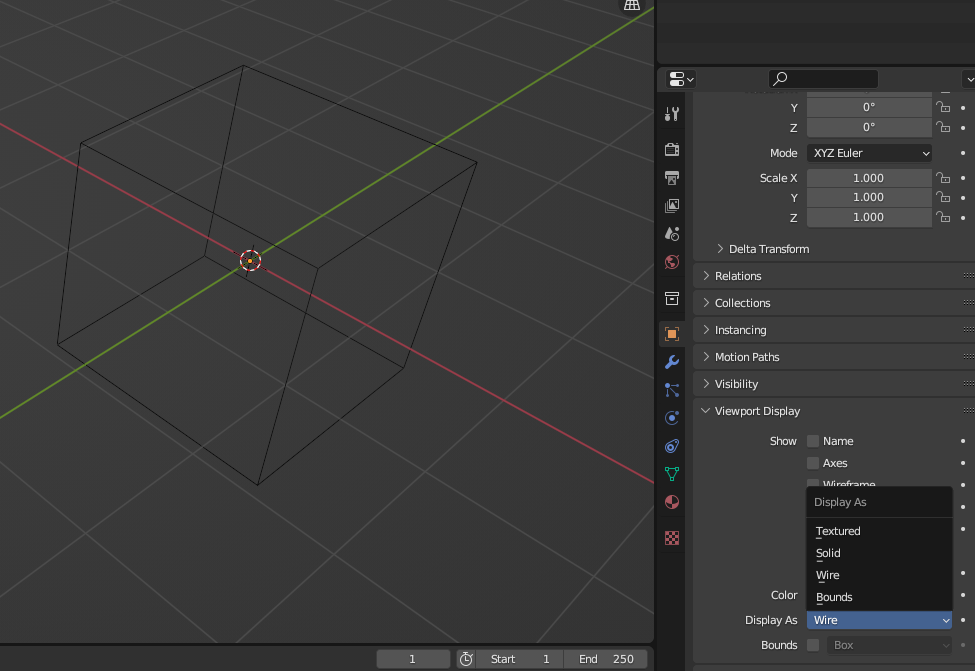Viewport: 975px width, 671px height.
Task: Click the properties editor type button
Action: coord(681,79)
